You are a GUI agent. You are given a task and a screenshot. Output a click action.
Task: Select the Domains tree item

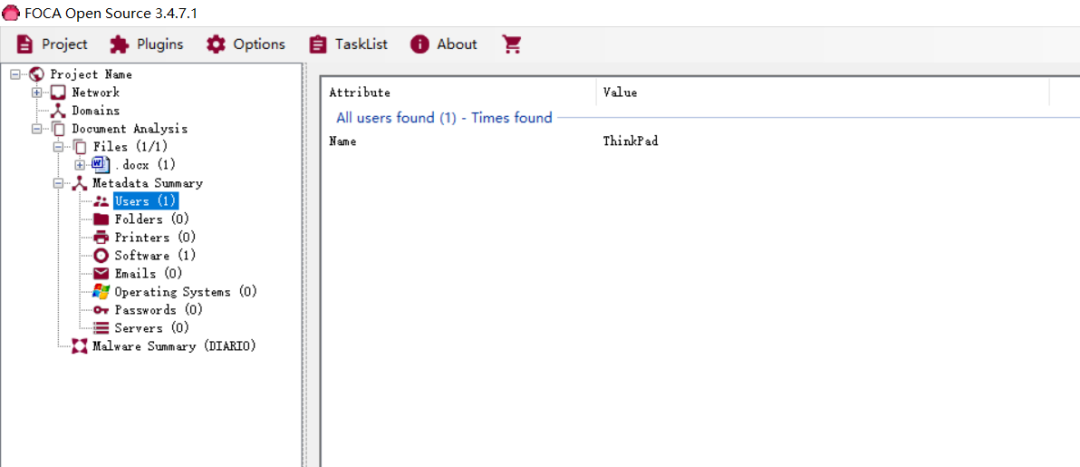click(x=96, y=110)
